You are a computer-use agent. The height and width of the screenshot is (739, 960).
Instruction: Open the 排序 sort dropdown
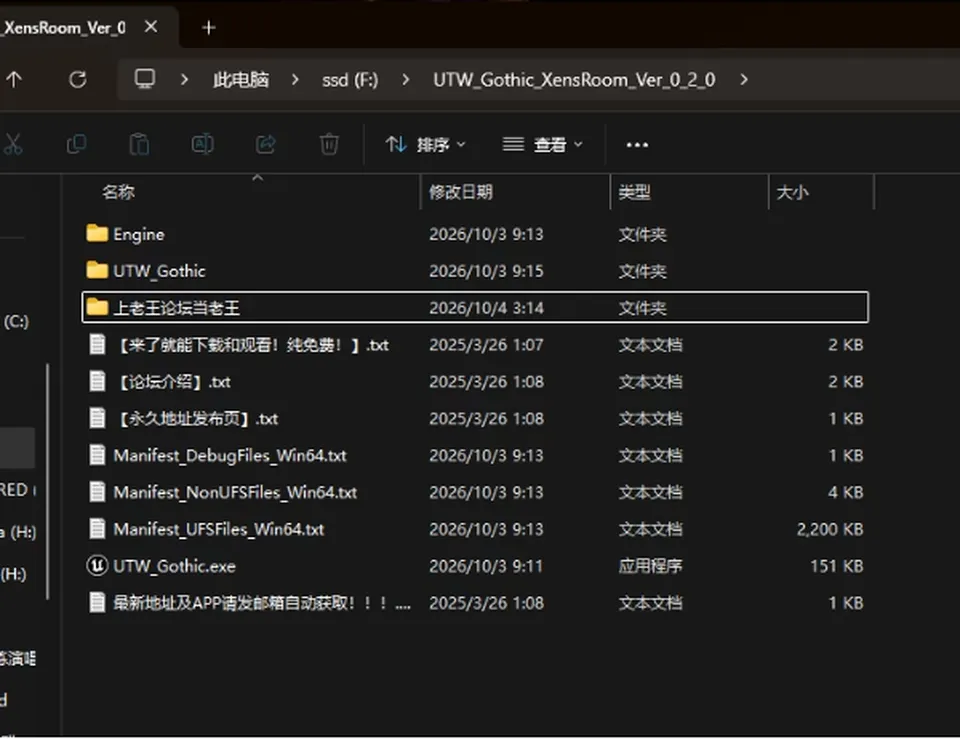point(426,144)
